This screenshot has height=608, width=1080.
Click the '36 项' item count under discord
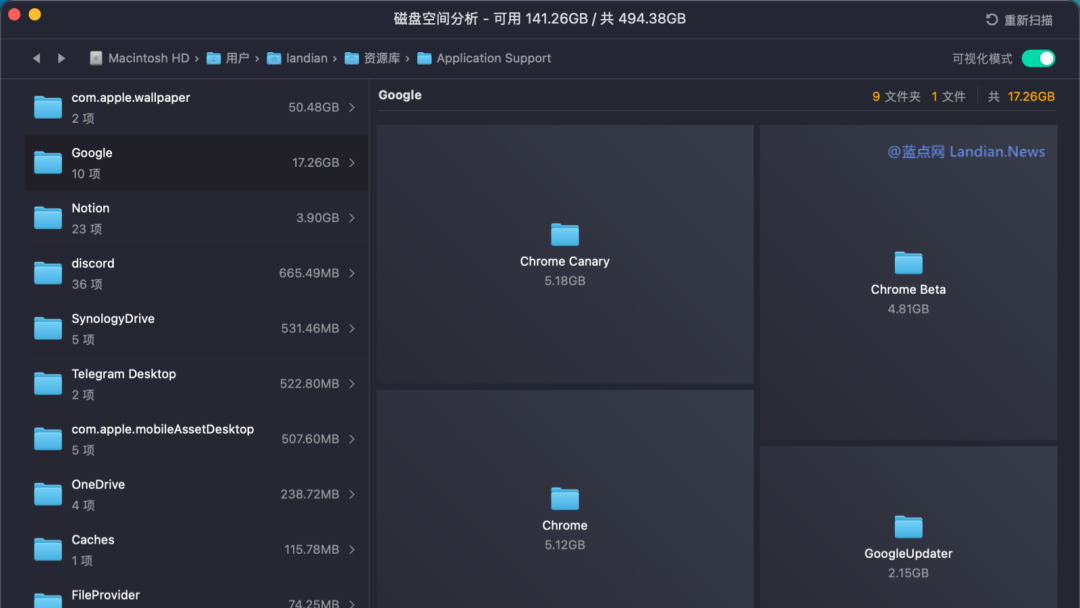[87, 284]
